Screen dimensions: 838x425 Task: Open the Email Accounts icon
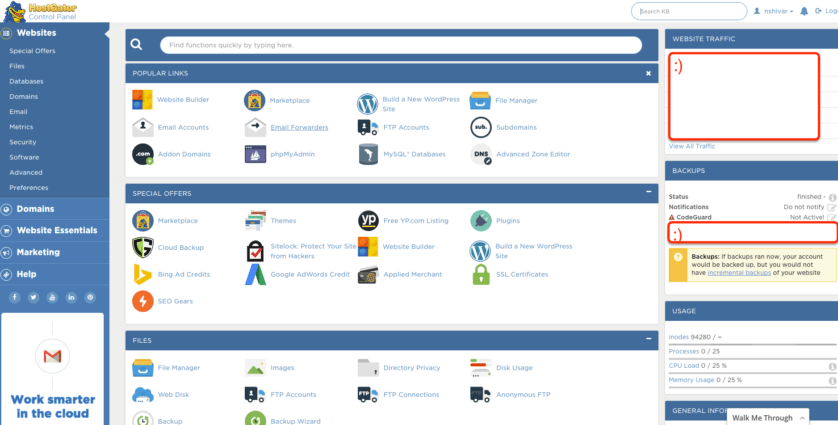point(142,127)
